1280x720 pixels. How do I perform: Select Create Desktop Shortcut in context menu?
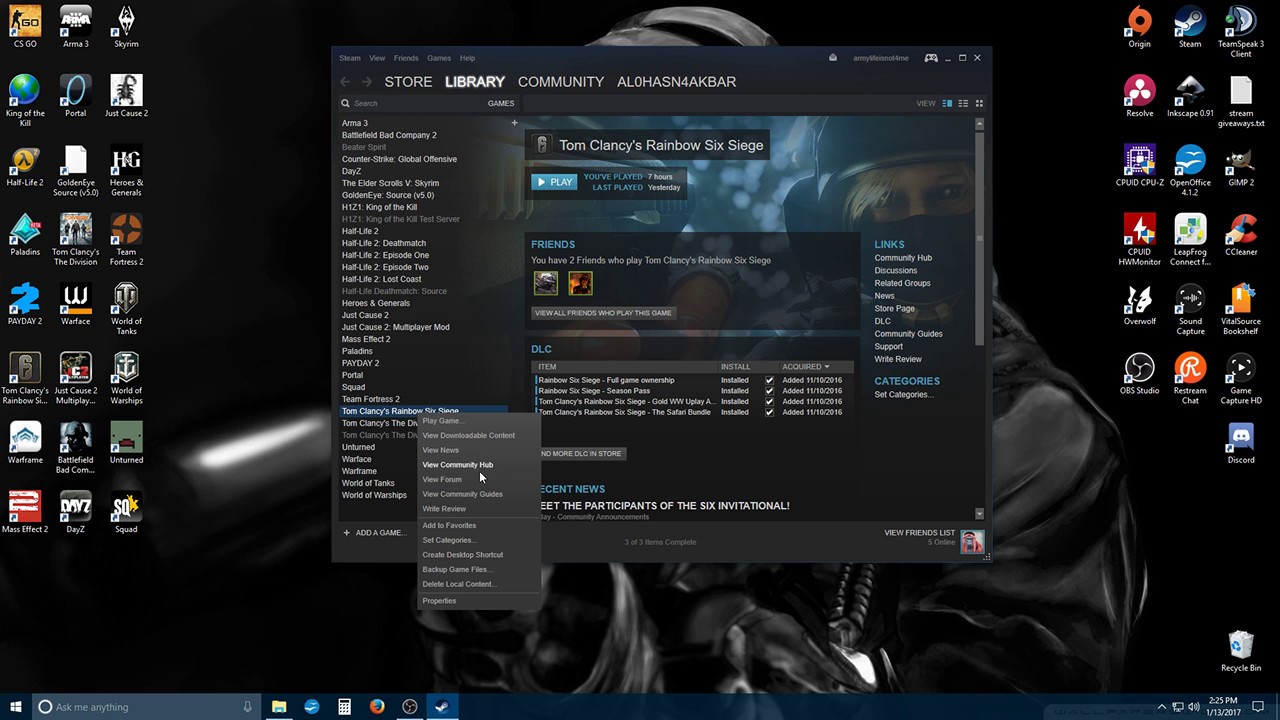(463, 555)
